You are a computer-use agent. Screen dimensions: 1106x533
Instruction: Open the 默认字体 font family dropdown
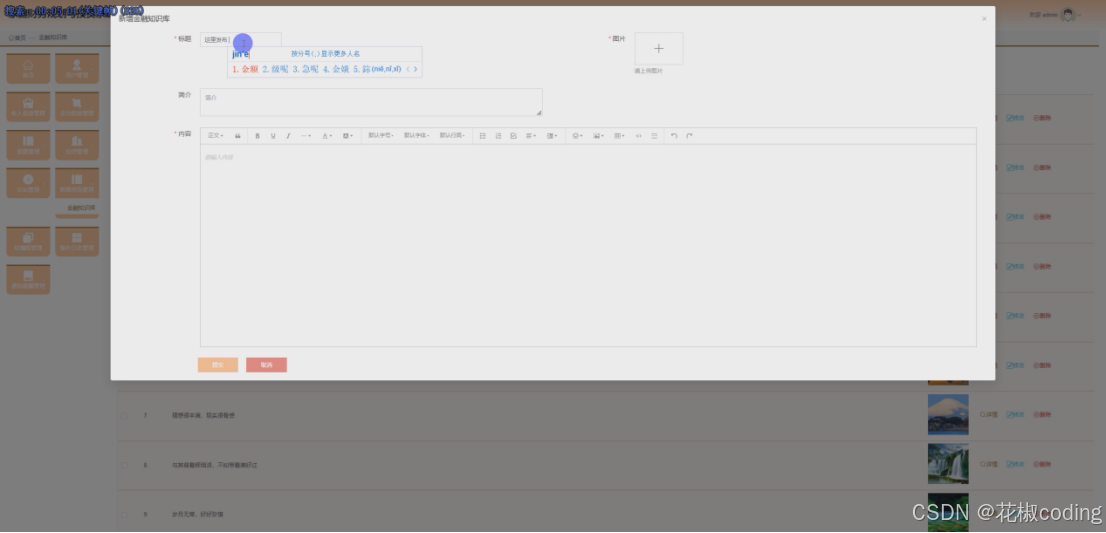(416, 136)
